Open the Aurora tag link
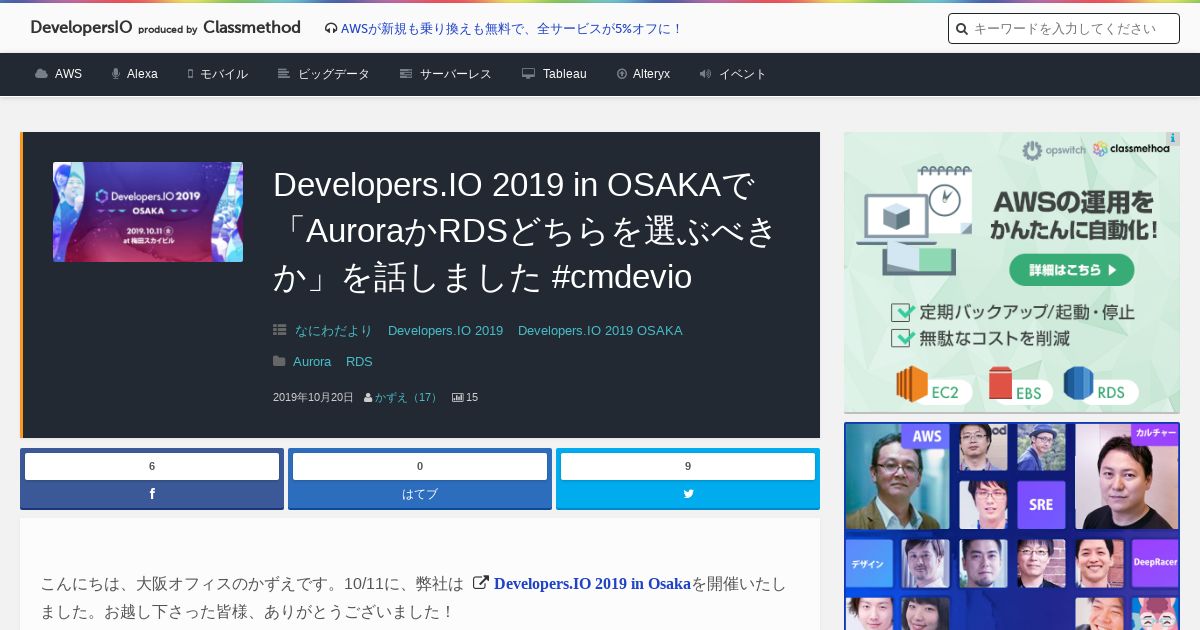The height and width of the screenshot is (630, 1200). click(x=312, y=361)
